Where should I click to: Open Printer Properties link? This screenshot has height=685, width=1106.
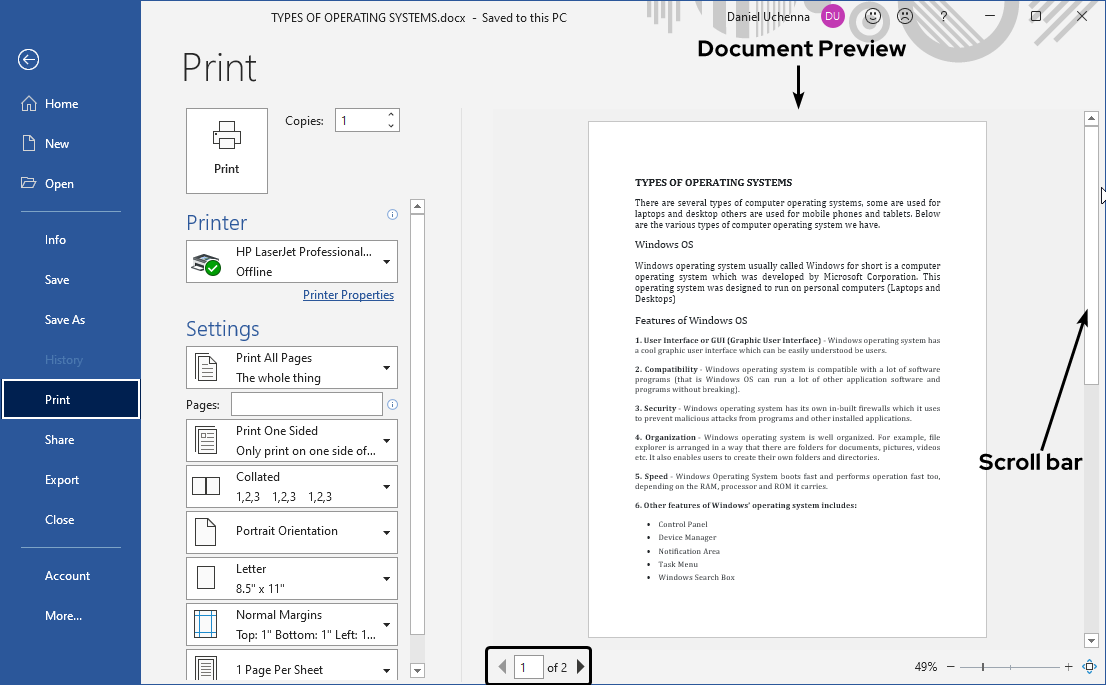pyautogui.click(x=348, y=294)
